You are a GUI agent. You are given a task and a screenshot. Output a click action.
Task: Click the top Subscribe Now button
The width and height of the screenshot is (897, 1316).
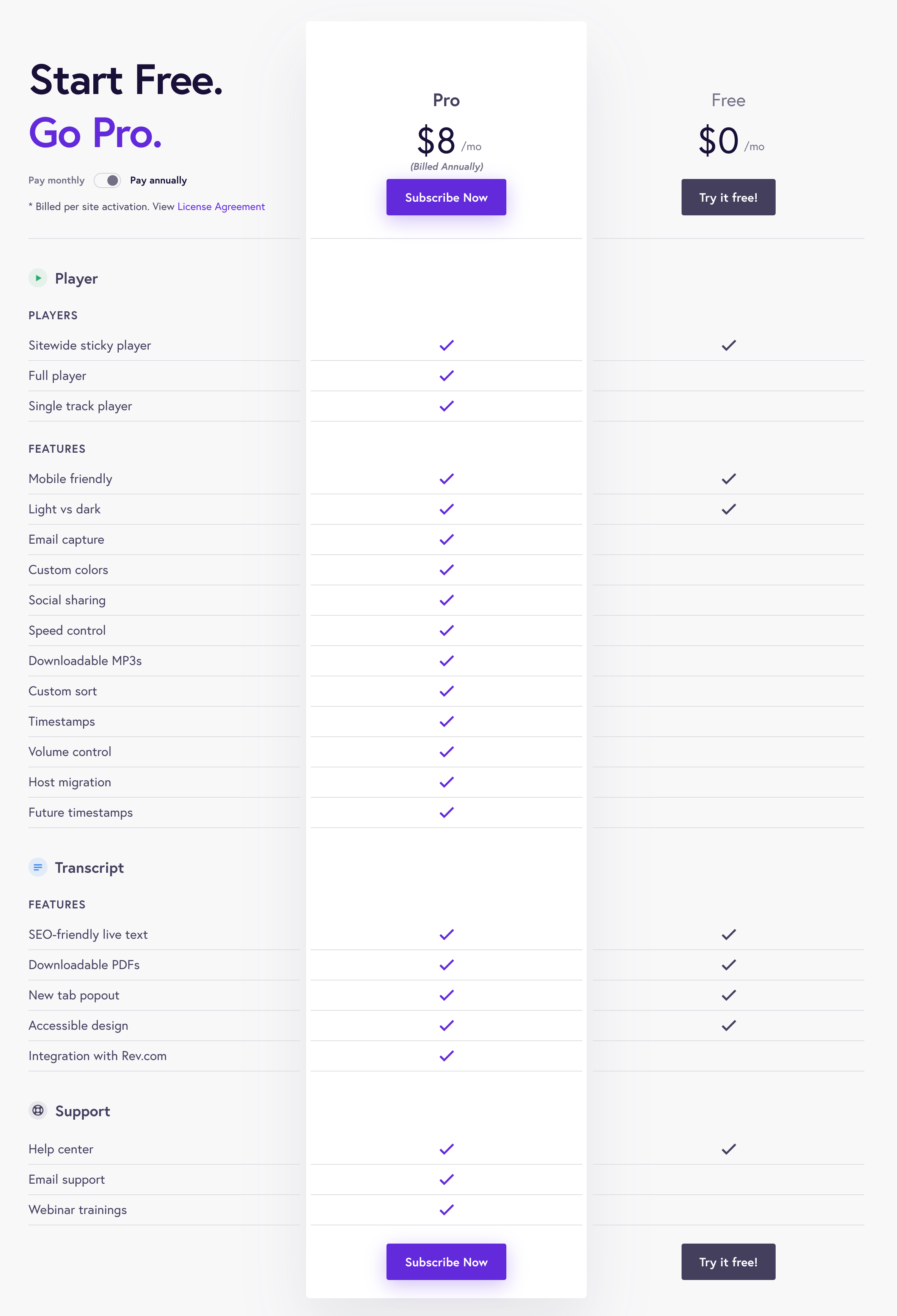446,197
